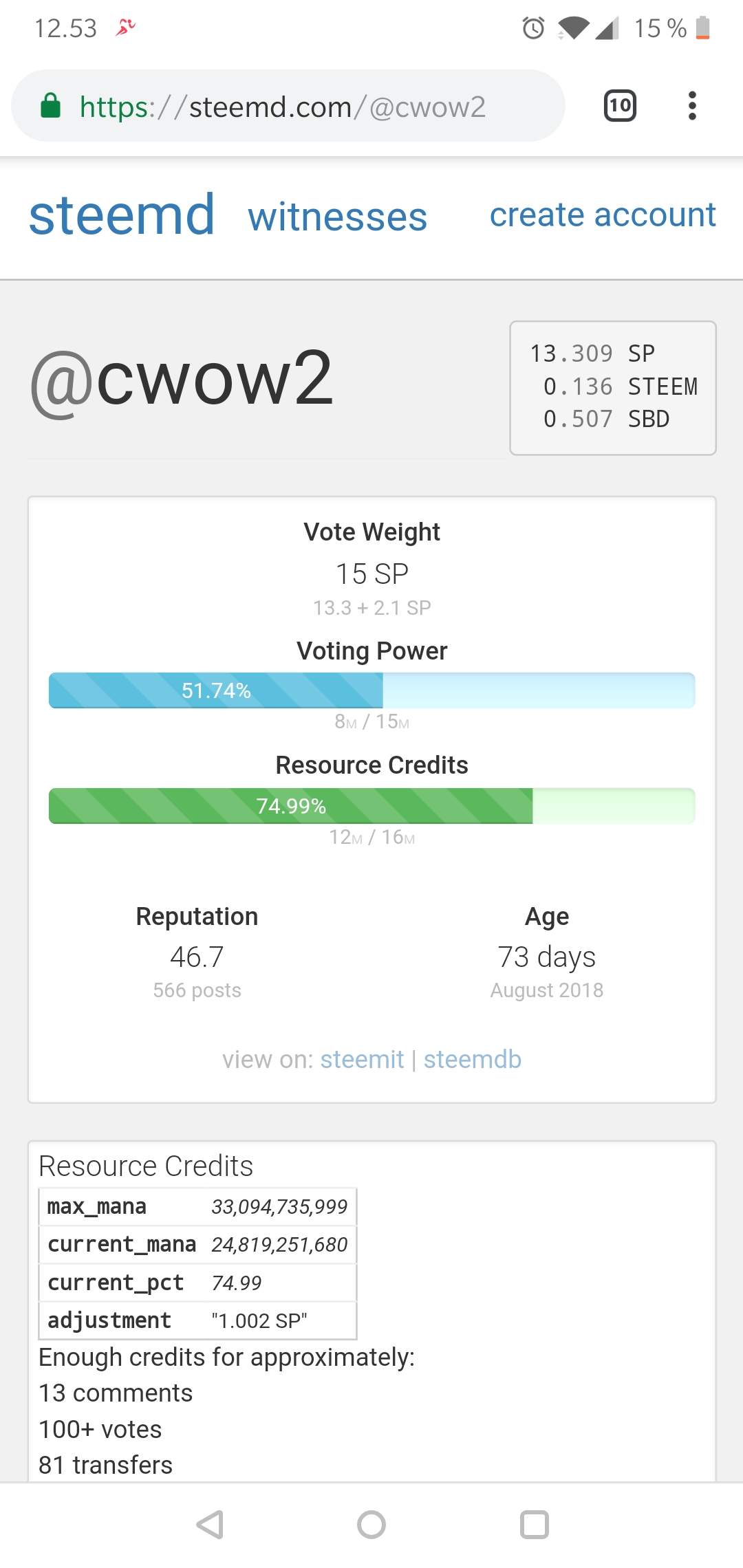Tap the @cwow2 account heading
Viewport: 743px width, 1568px height.
pyautogui.click(x=182, y=379)
